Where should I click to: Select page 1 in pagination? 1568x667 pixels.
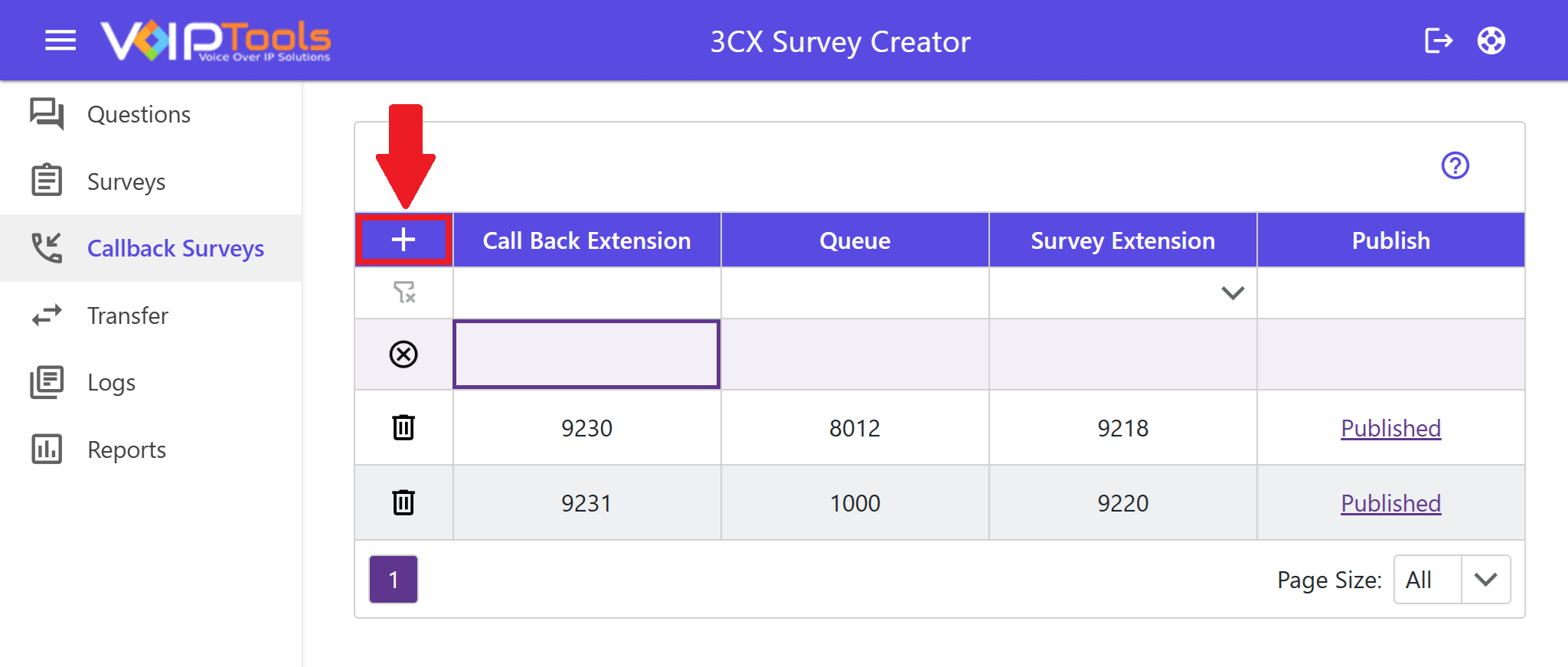[394, 580]
